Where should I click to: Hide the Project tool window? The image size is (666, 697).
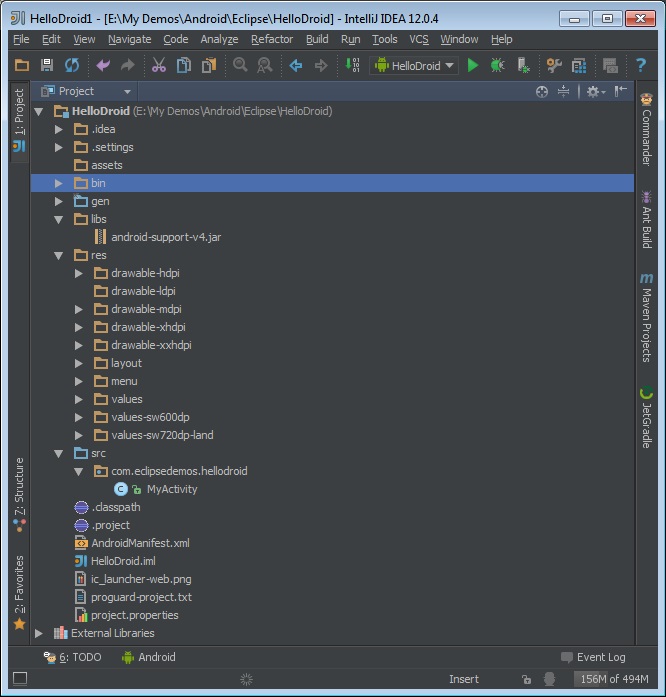[x=620, y=91]
